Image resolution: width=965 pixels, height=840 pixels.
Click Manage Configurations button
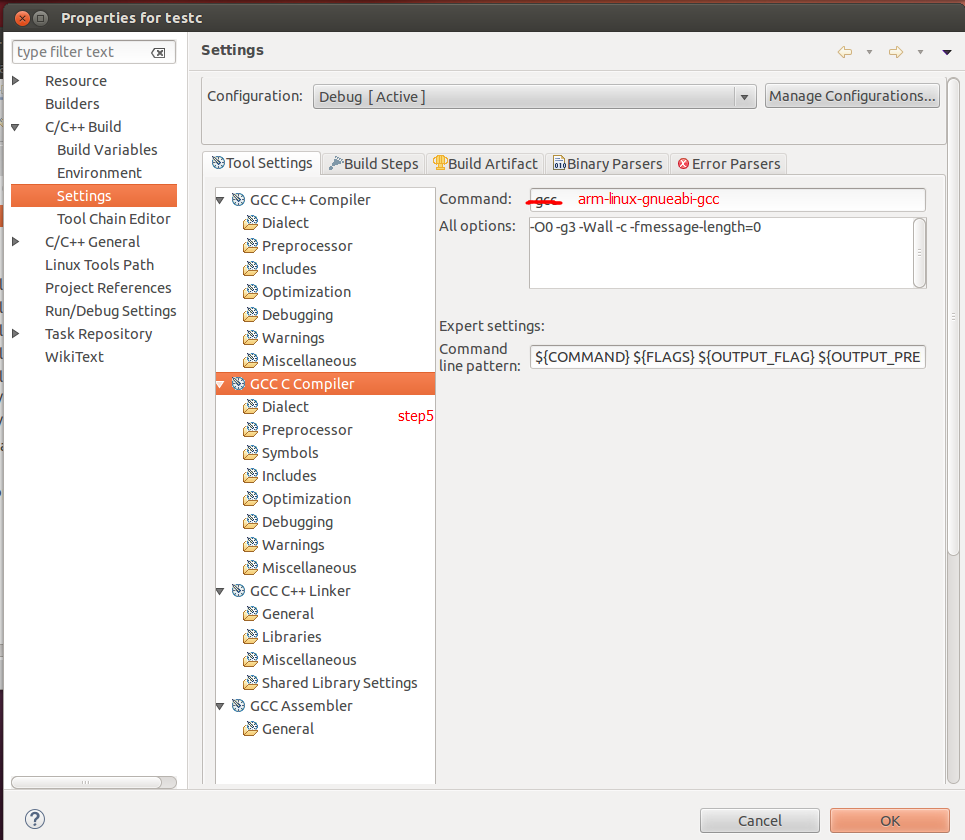tap(852, 96)
